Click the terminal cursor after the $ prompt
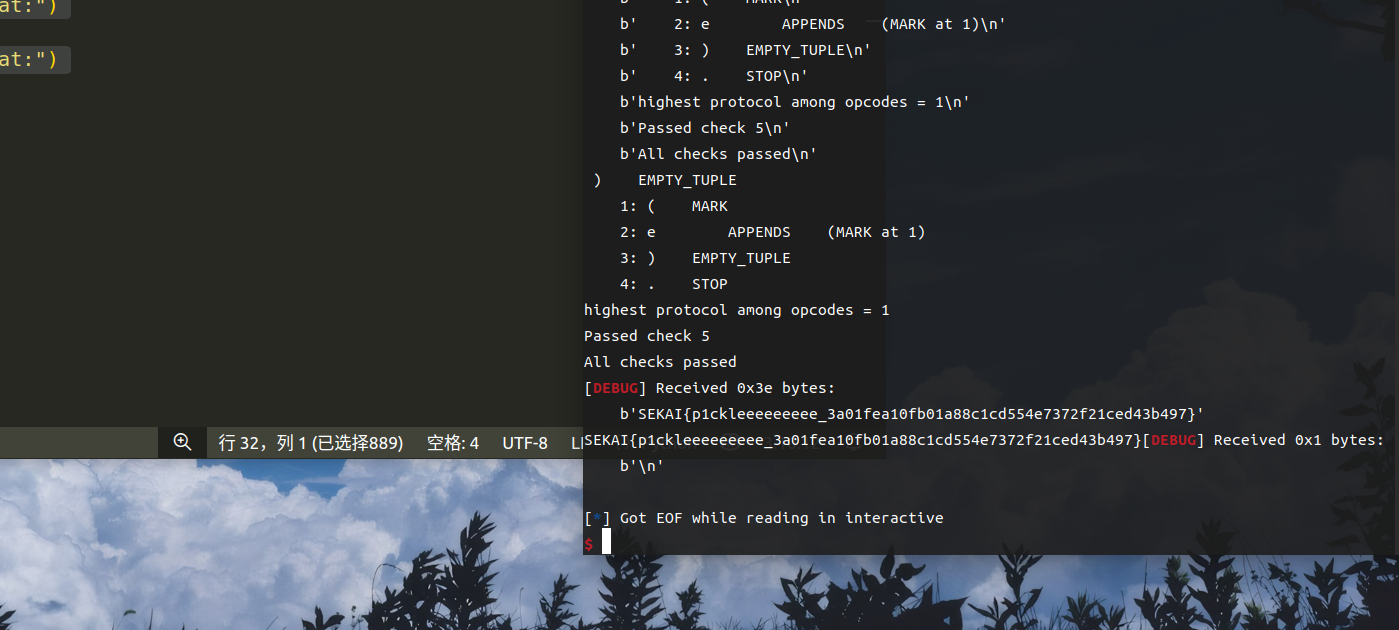The width and height of the screenshot is (1399, 630). (606, 542)
